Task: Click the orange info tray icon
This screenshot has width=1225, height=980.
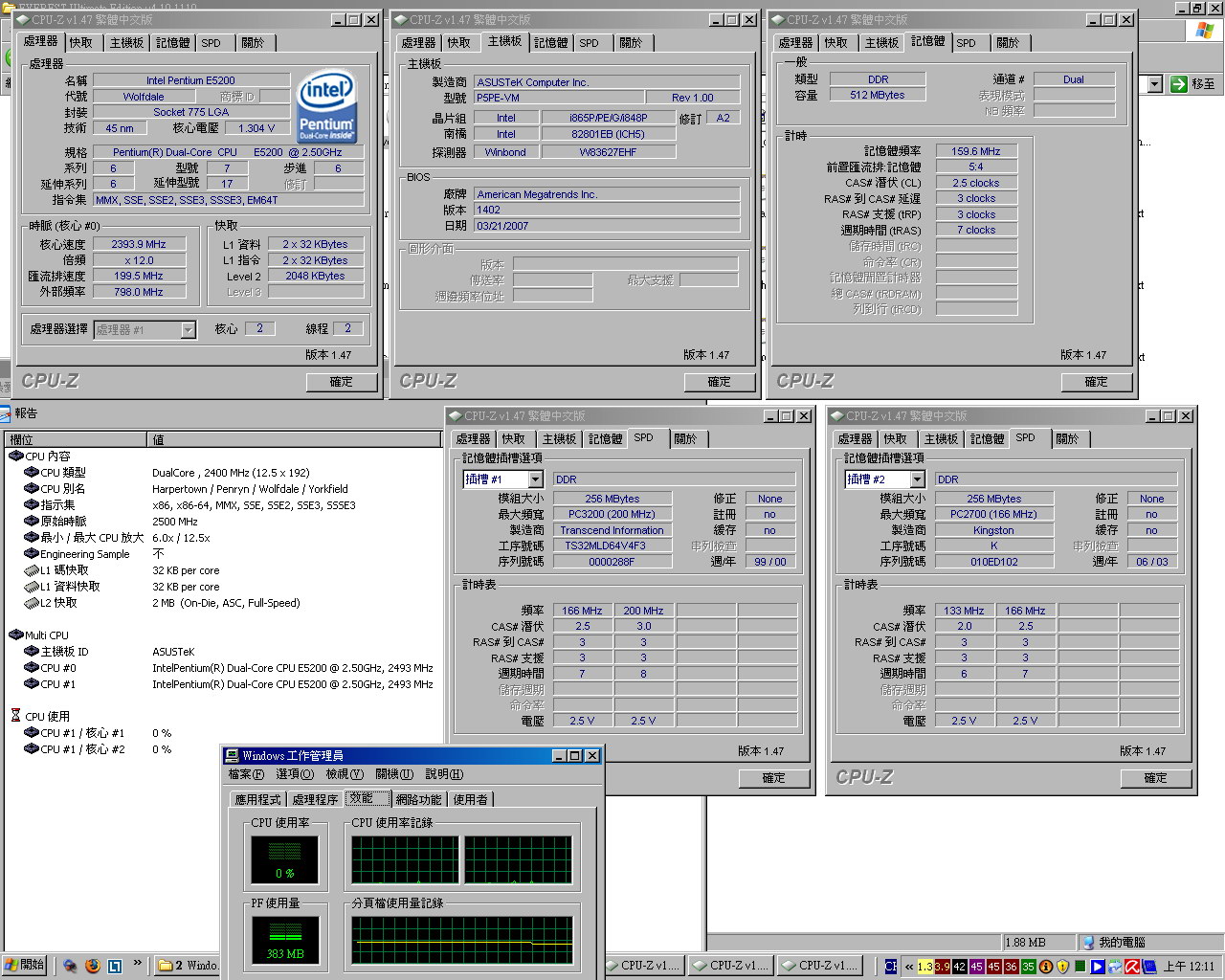Action: (1046, 967)
